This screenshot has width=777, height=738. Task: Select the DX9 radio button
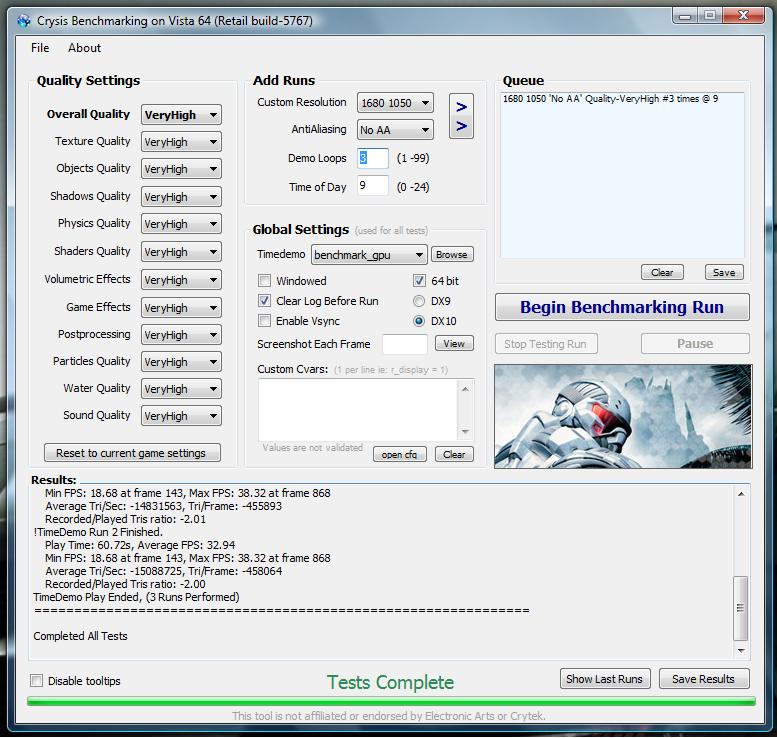[419, 301]
